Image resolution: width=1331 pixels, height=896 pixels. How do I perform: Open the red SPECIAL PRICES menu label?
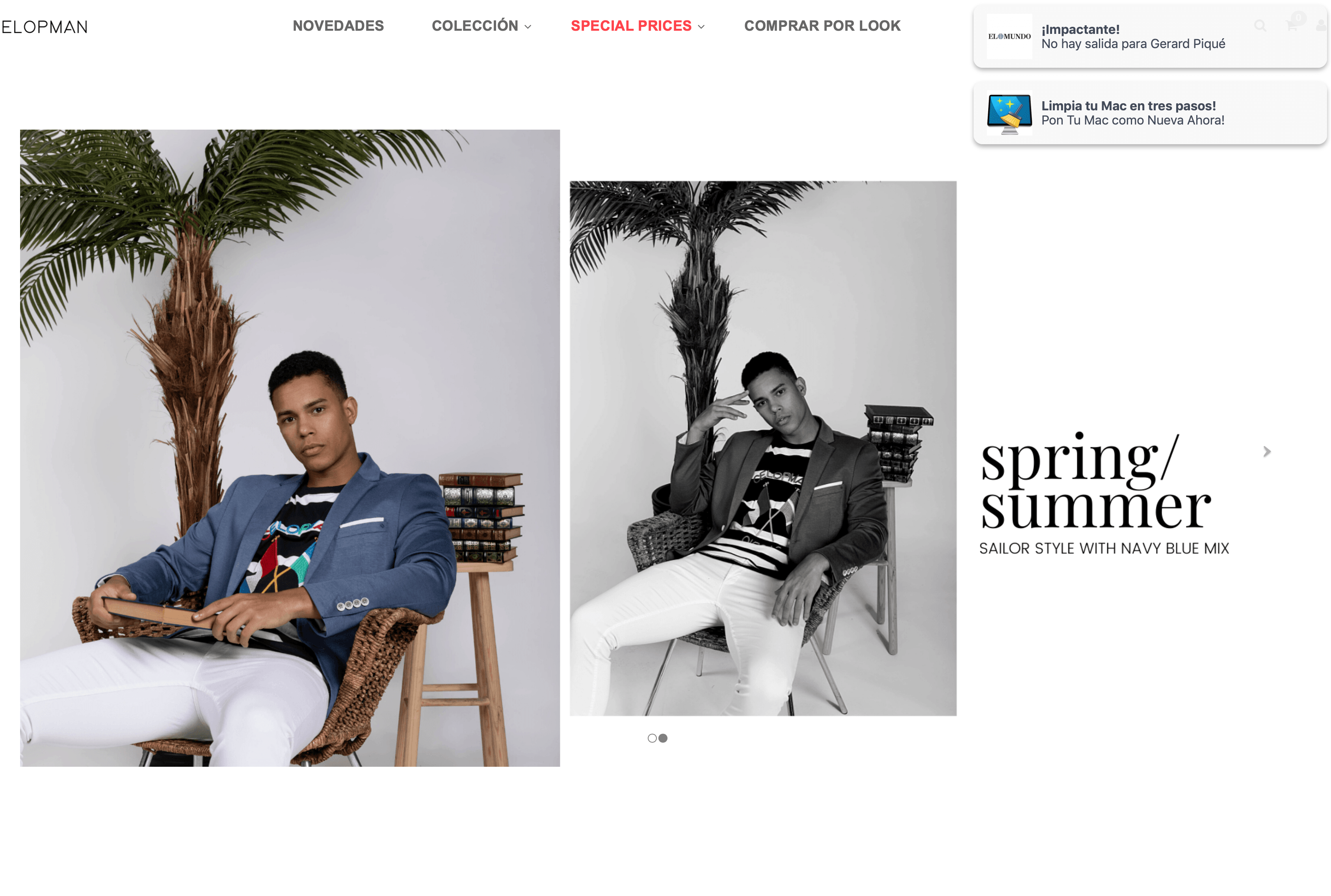tap(631, 26)
